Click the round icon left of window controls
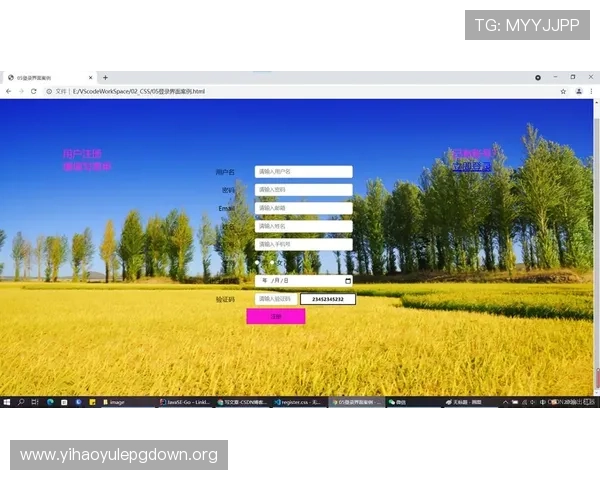This screenshot has height=480, width=600. click(538, 78)
